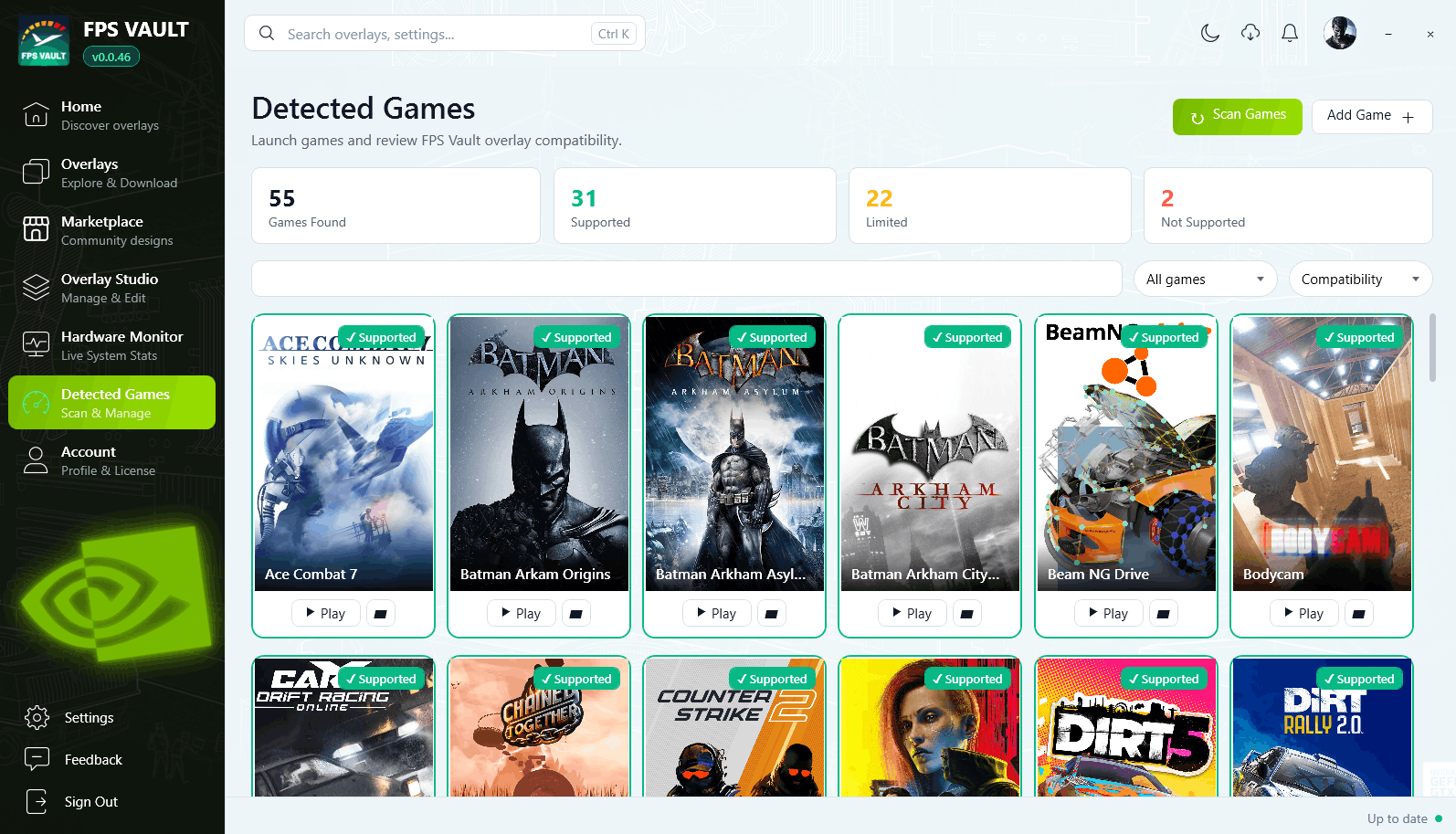The width and height of the screenshot is (1456, 834).
Task: Click the Scan Games button
Action: point(1238,116)
